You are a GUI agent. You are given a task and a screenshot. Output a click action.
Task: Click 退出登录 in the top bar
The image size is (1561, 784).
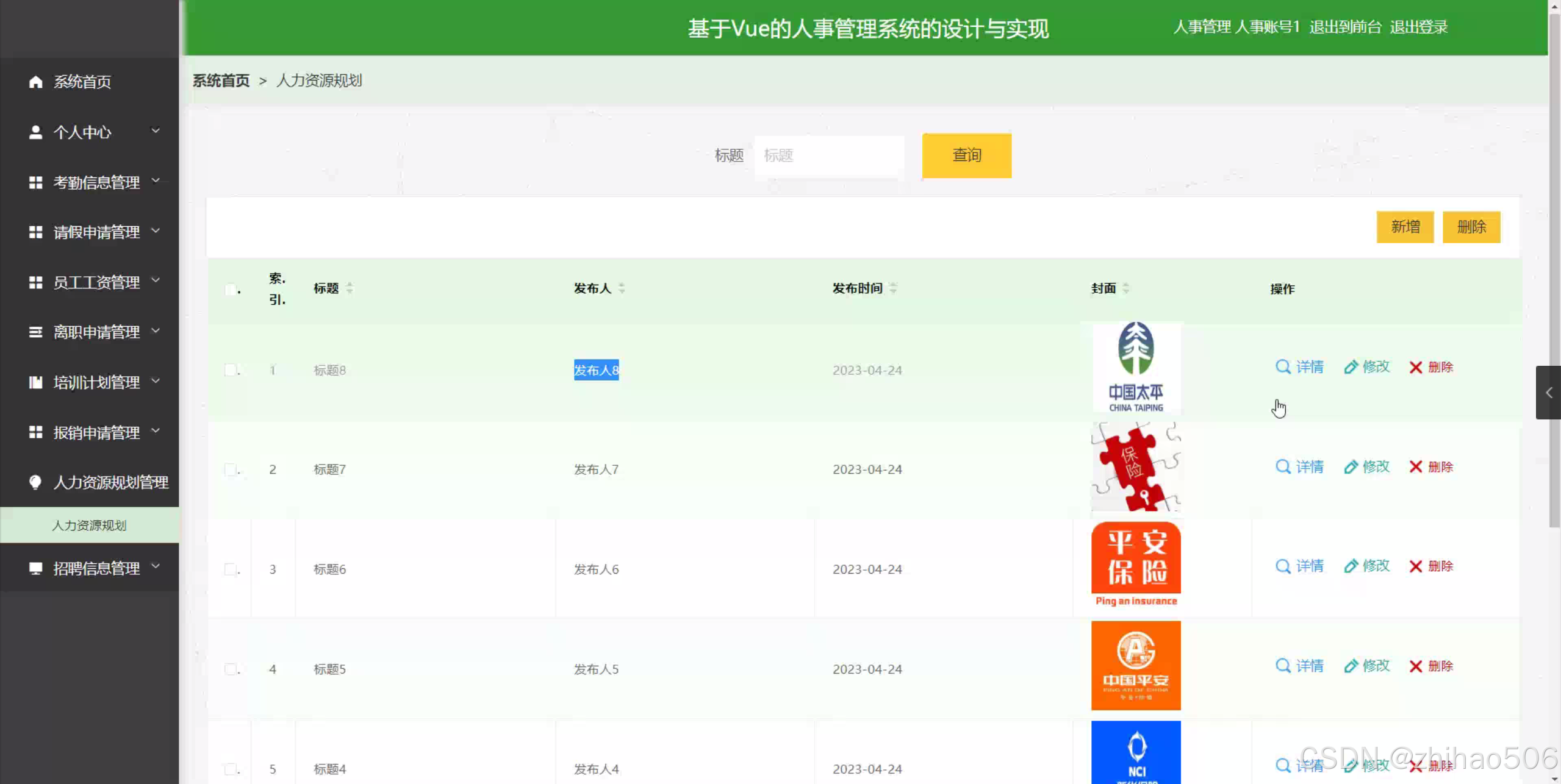1418,27
